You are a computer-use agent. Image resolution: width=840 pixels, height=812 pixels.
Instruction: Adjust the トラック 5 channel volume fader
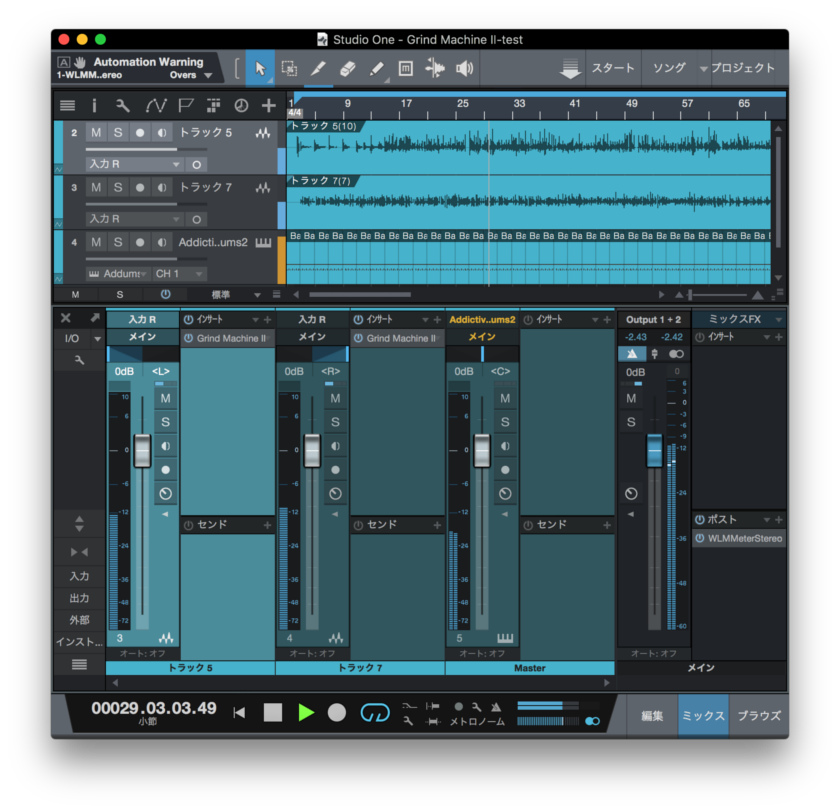142,450
